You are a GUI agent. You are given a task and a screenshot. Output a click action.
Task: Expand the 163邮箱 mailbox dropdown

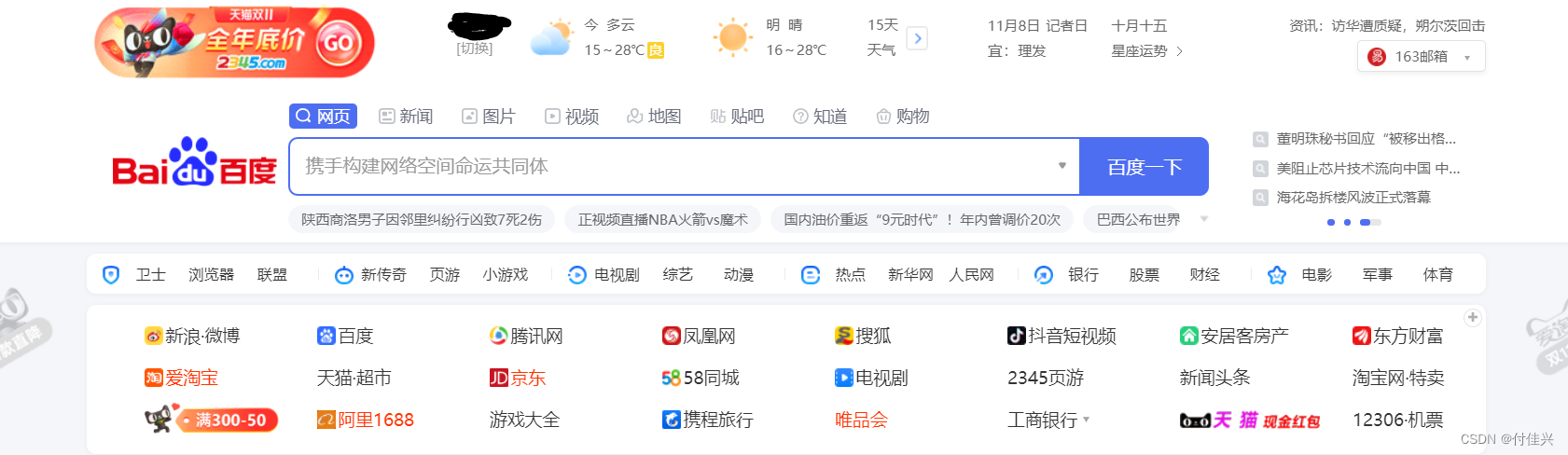(x=1467, y=58)
